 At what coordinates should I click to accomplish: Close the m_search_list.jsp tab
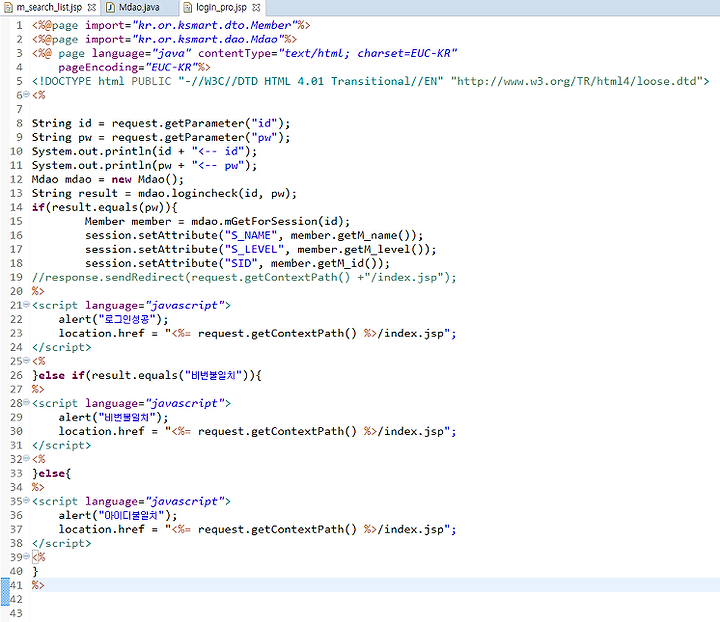[x=92, y=7]
